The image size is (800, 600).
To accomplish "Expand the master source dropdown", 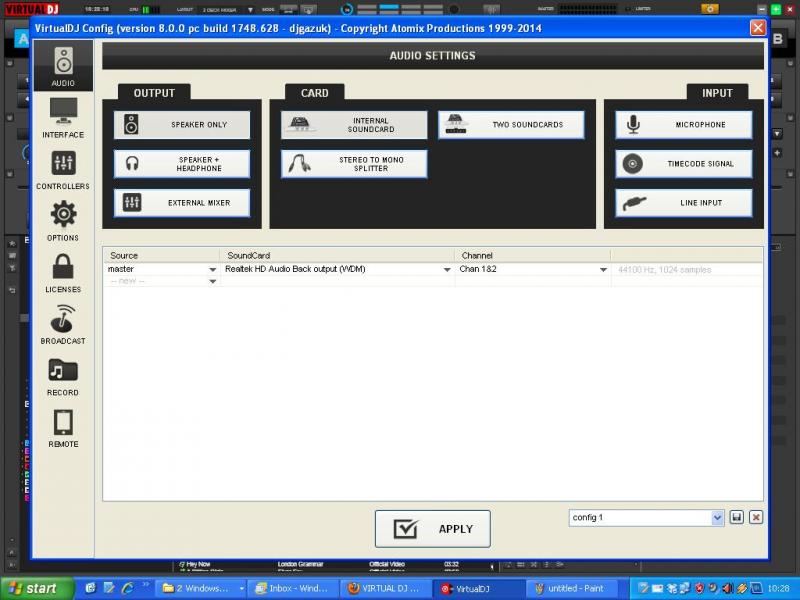I will [x=213, y=269].
